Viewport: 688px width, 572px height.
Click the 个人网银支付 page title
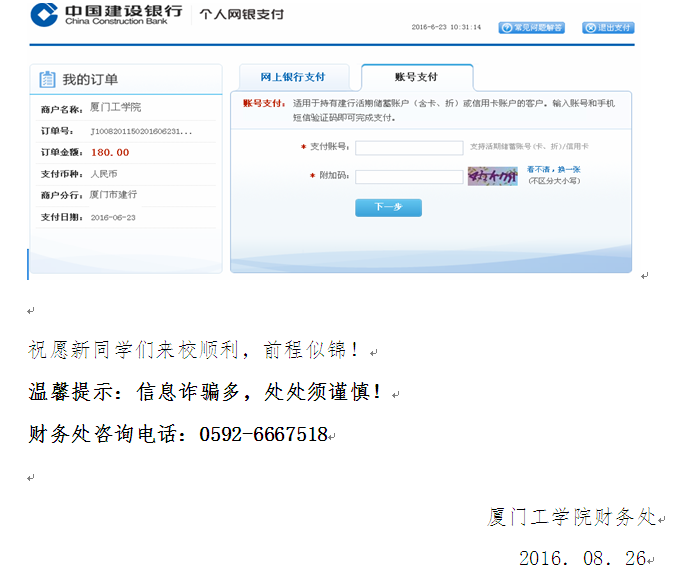coord(241,15)
